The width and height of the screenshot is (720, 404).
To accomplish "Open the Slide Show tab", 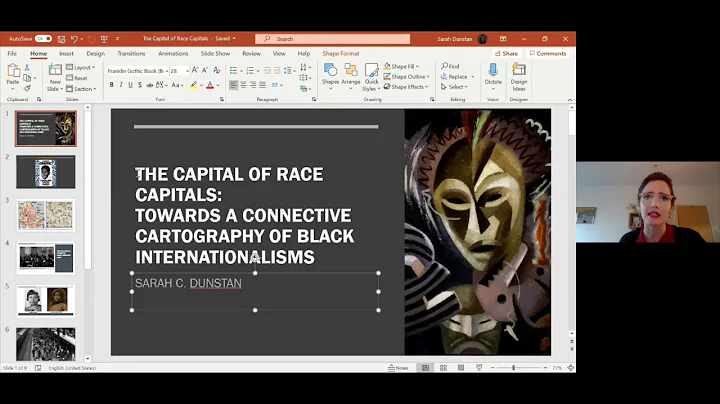I will (x=215, y=54).
